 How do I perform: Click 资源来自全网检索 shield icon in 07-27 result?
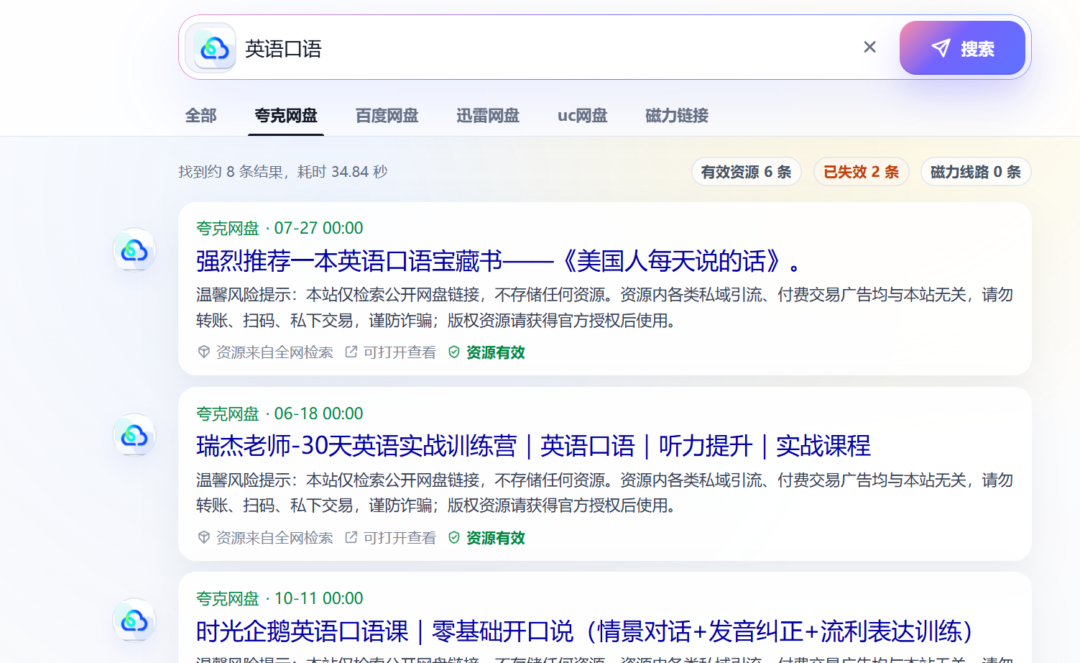pos(203,352)
